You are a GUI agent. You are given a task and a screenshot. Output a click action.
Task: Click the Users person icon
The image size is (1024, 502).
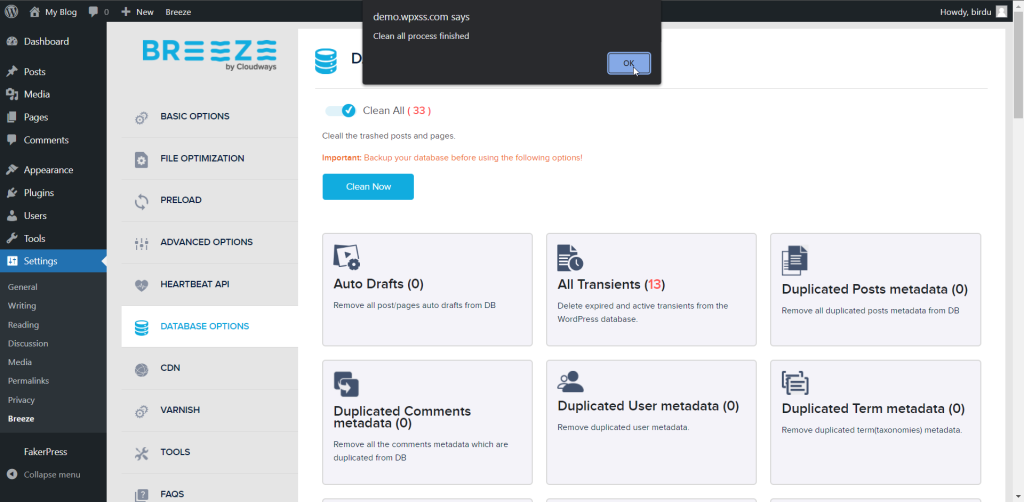point(12,215)
